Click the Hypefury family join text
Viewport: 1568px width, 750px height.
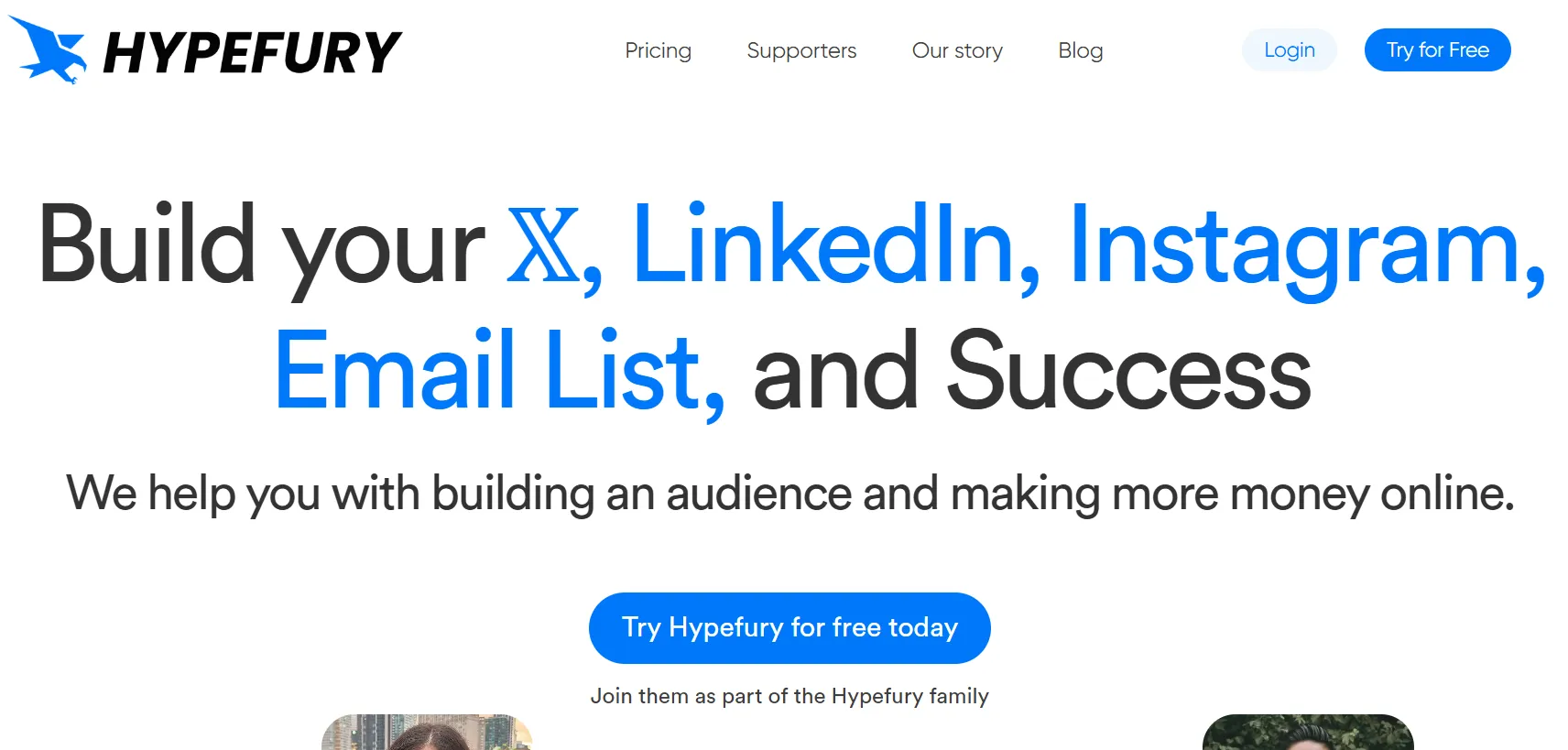(789, 696)
